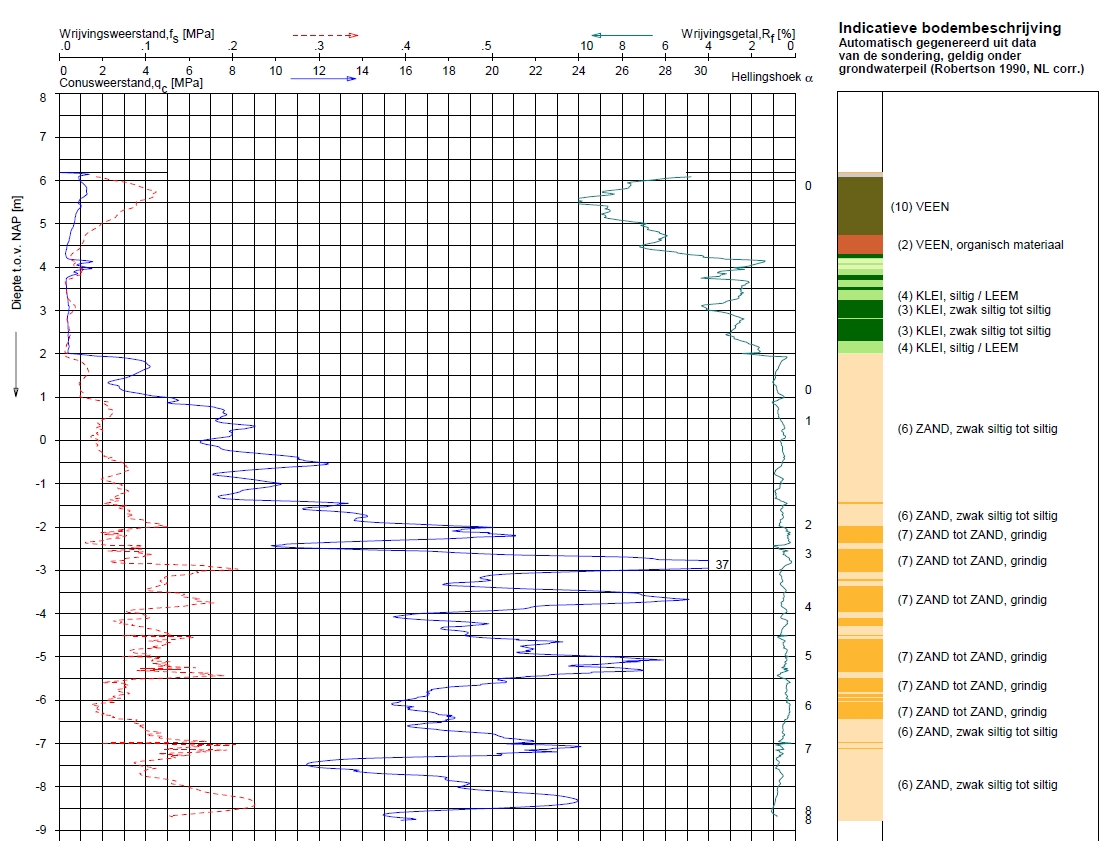Select the "(2) VEEN, organisch materiaal" label
The image size is (1110, 841).
(x=979, y=245)
